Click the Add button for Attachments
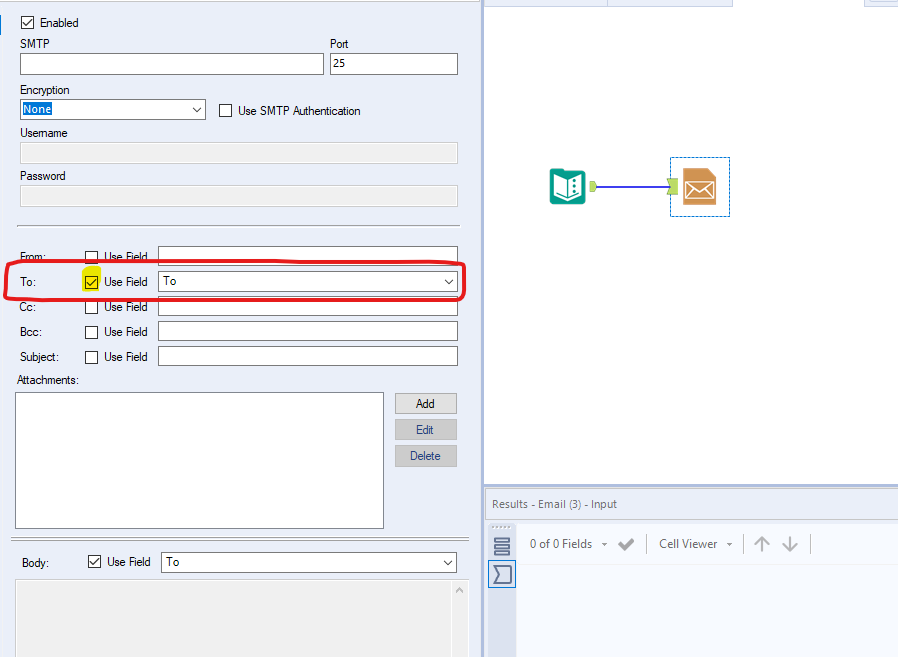Image resolution: width=898 pixels, height=657 pixels. coord(425,403)
